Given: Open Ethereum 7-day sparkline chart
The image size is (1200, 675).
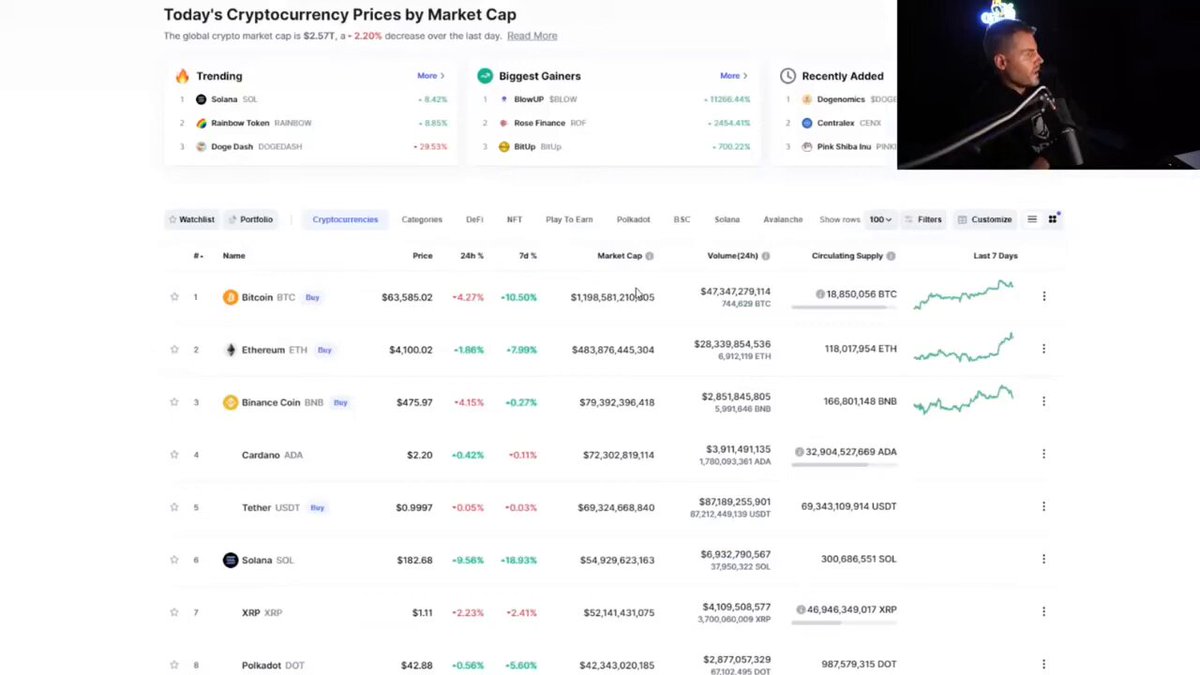Looking at the screenshot, I should click(x=963, y=347).
